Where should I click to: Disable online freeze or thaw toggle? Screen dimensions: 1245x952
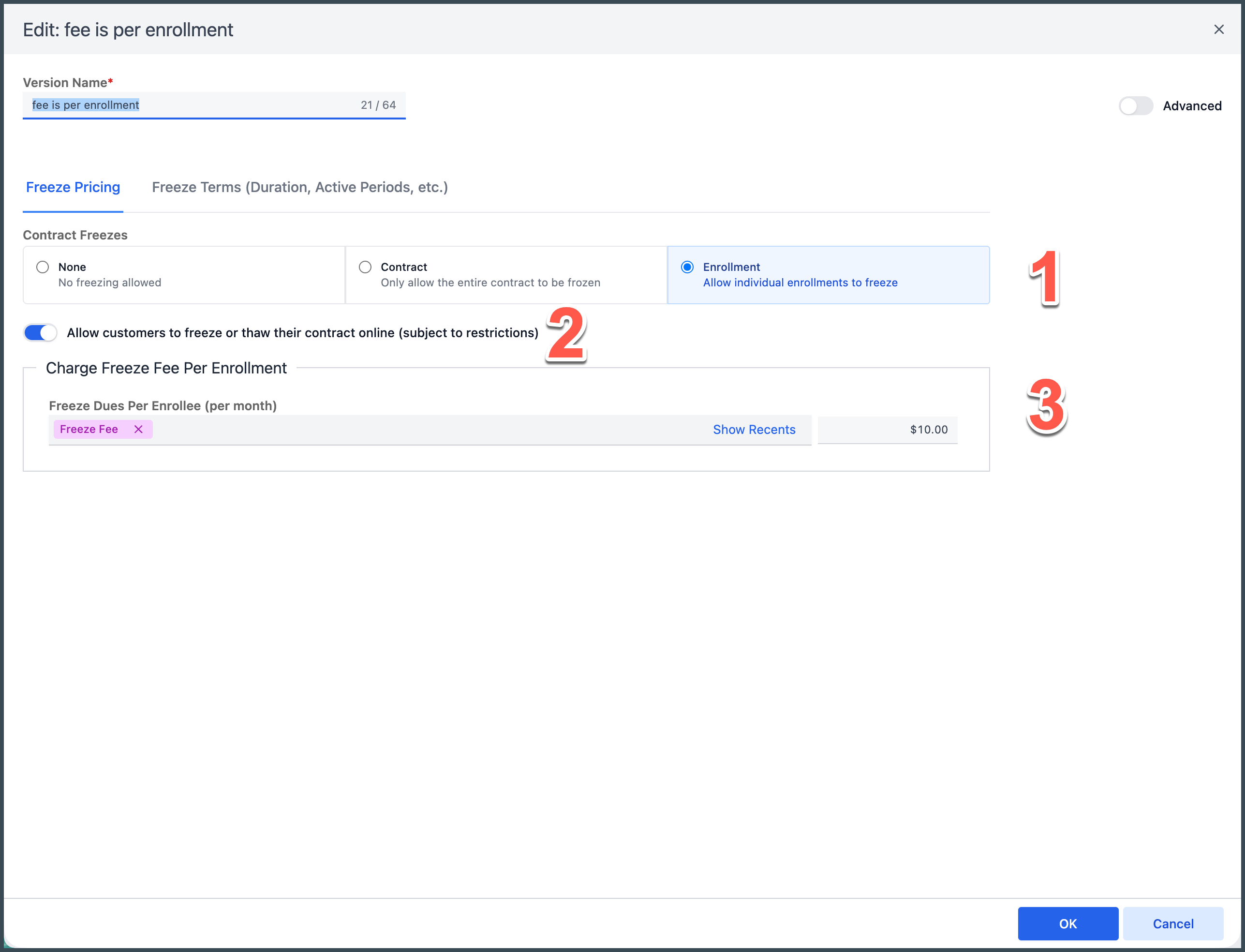(40, 333)
